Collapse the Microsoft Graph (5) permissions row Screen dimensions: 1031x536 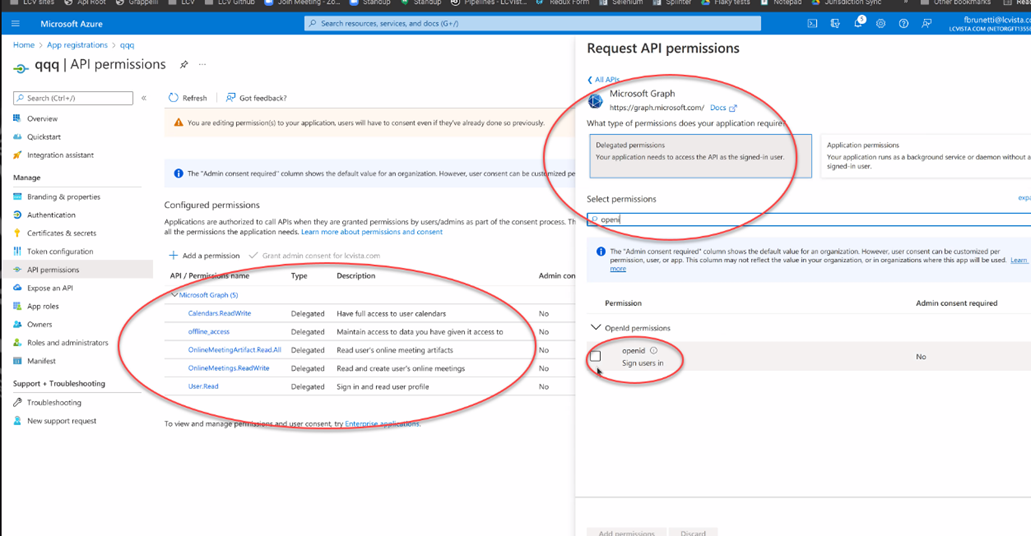click(174, 296)
